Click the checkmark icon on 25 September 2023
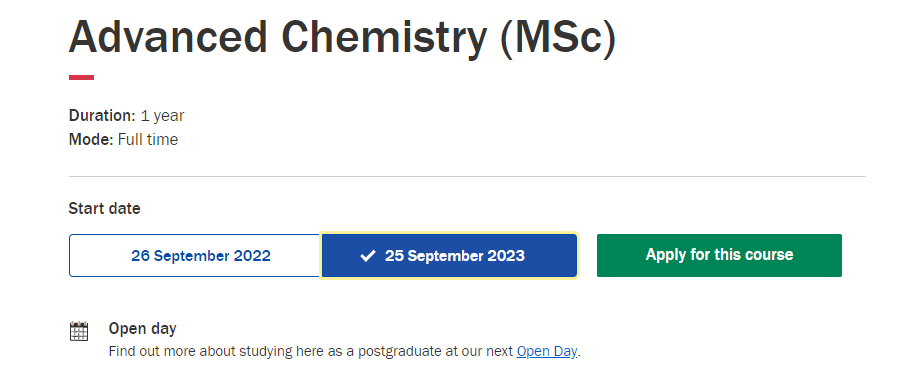 [367, 256]
